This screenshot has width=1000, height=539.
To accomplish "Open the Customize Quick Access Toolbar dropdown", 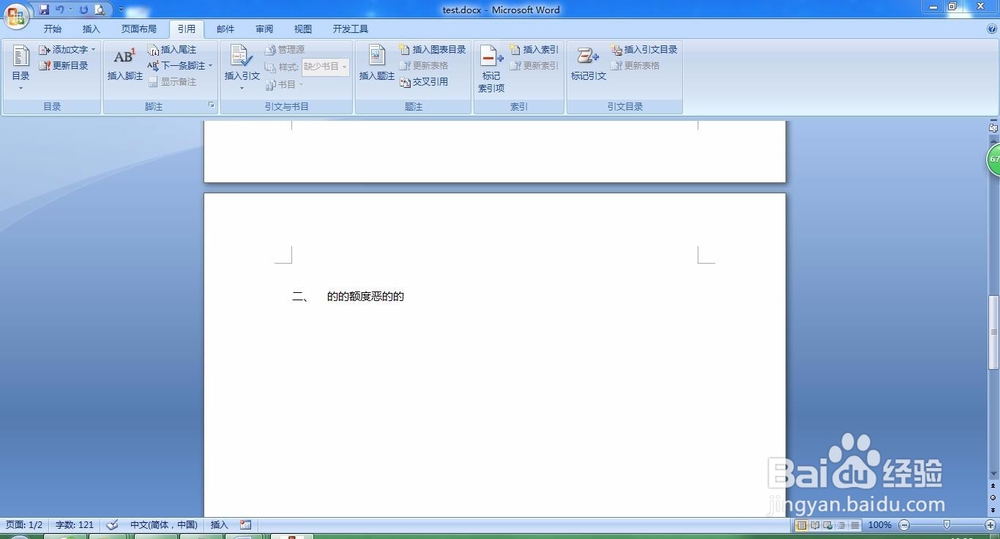I will click(x=121, y=10).
